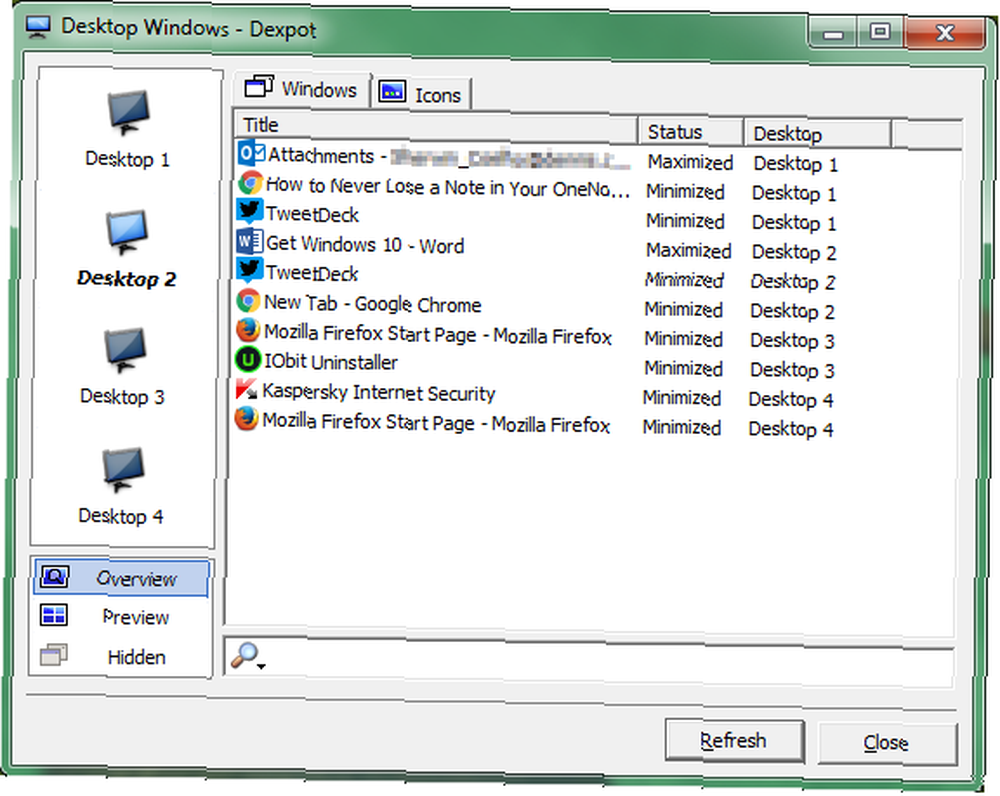Image resolution: width=1000 pixels, height=796 pixels.
Task: Click the Desktop 4 label in the sidebar
Action: (x=121, y=516)
